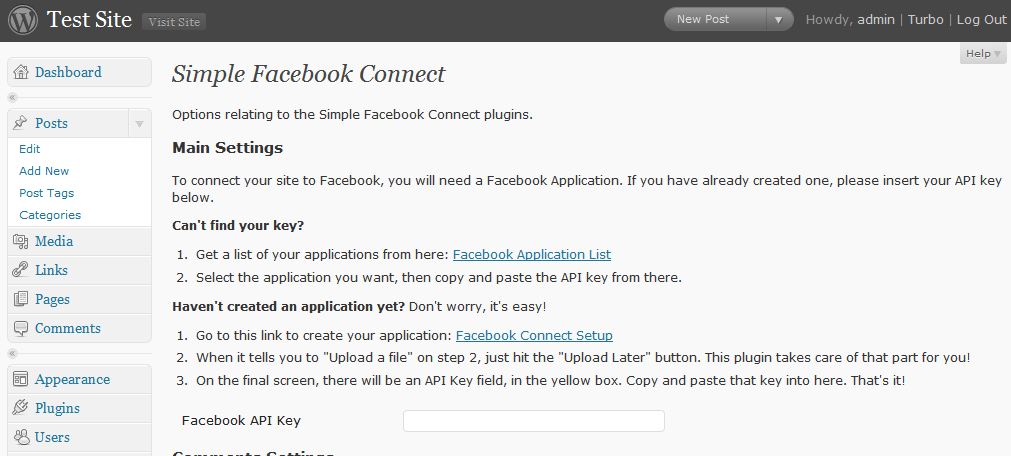Collapse sidebar using top separator arrow
Screen dimensions: 1011x456
click(x=12, y=97)
